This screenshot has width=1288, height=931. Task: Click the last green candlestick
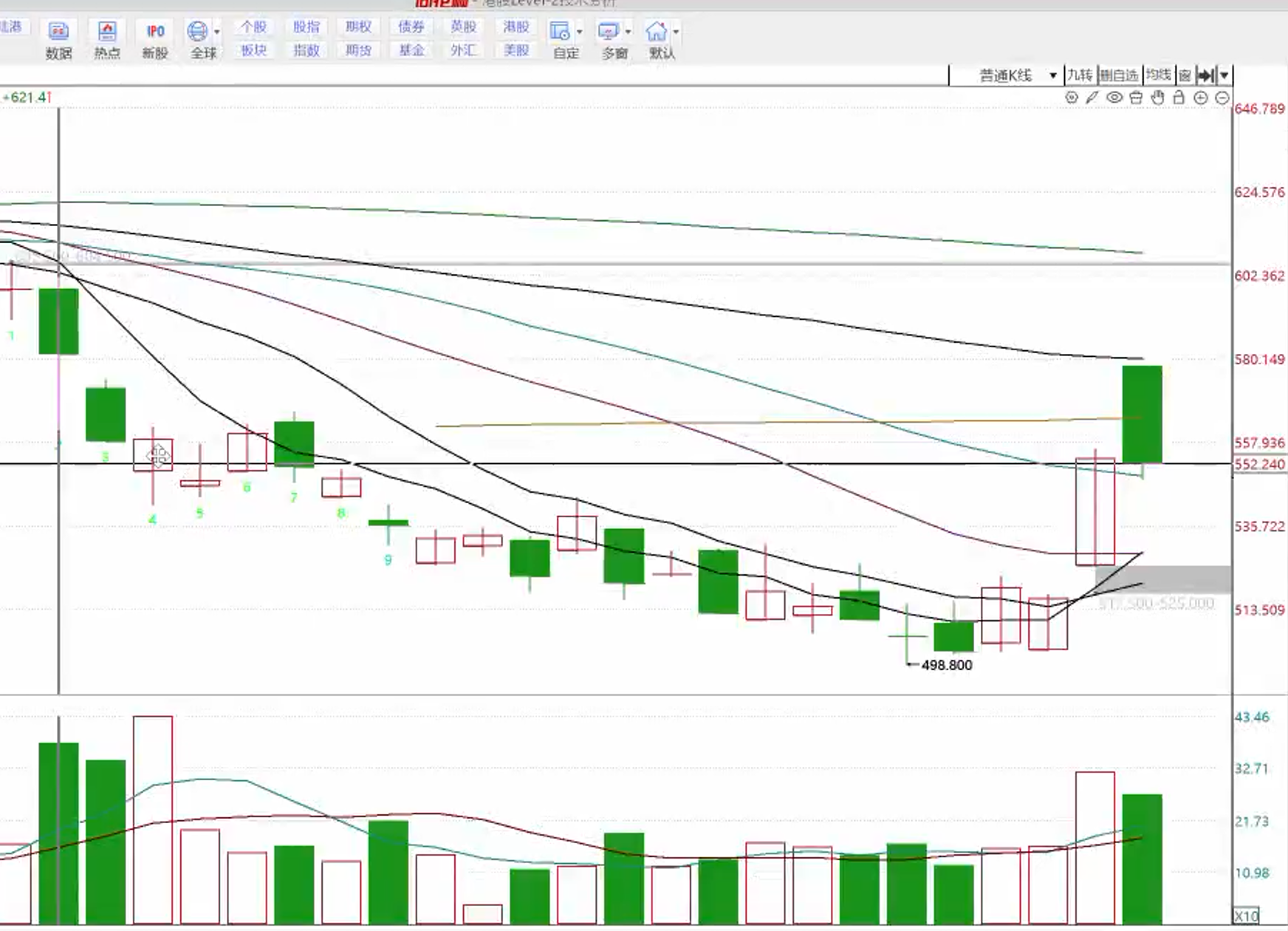1142,414
